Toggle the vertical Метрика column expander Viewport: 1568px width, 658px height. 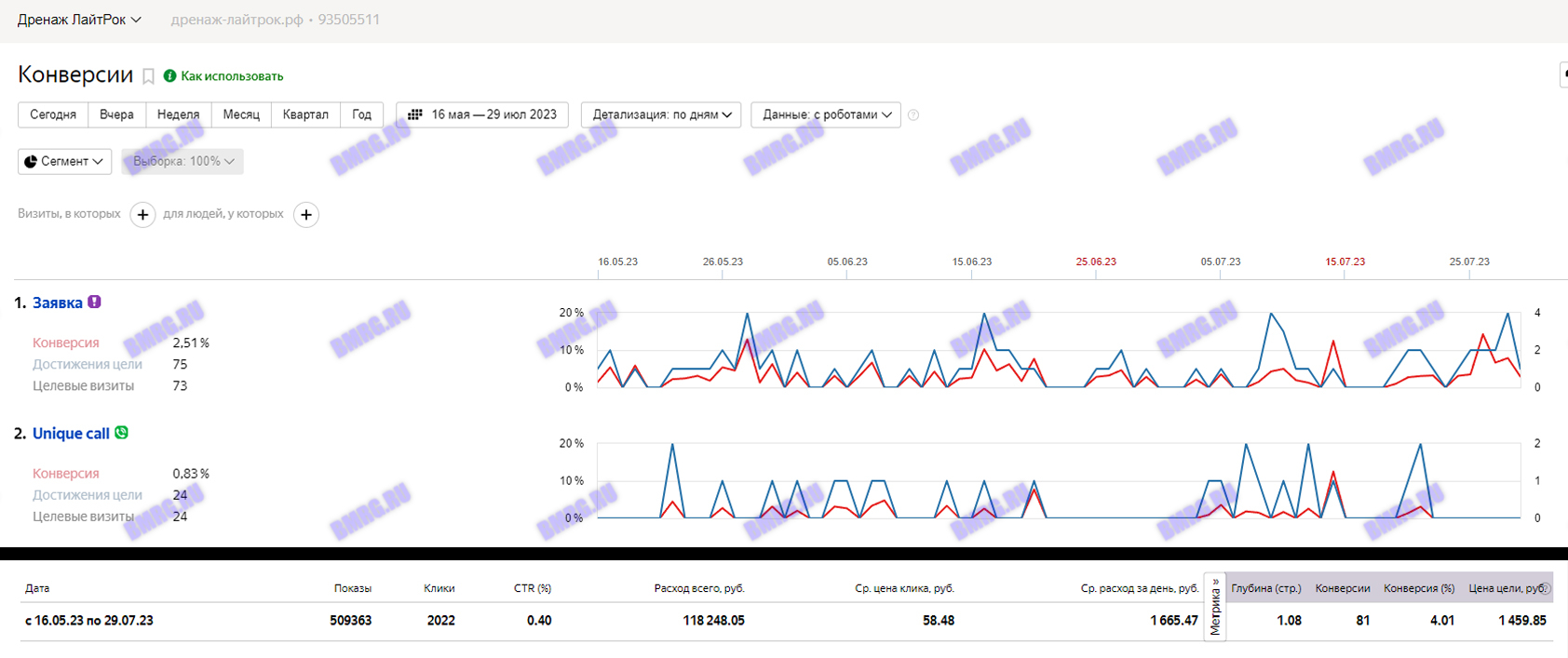point(1215,607)
